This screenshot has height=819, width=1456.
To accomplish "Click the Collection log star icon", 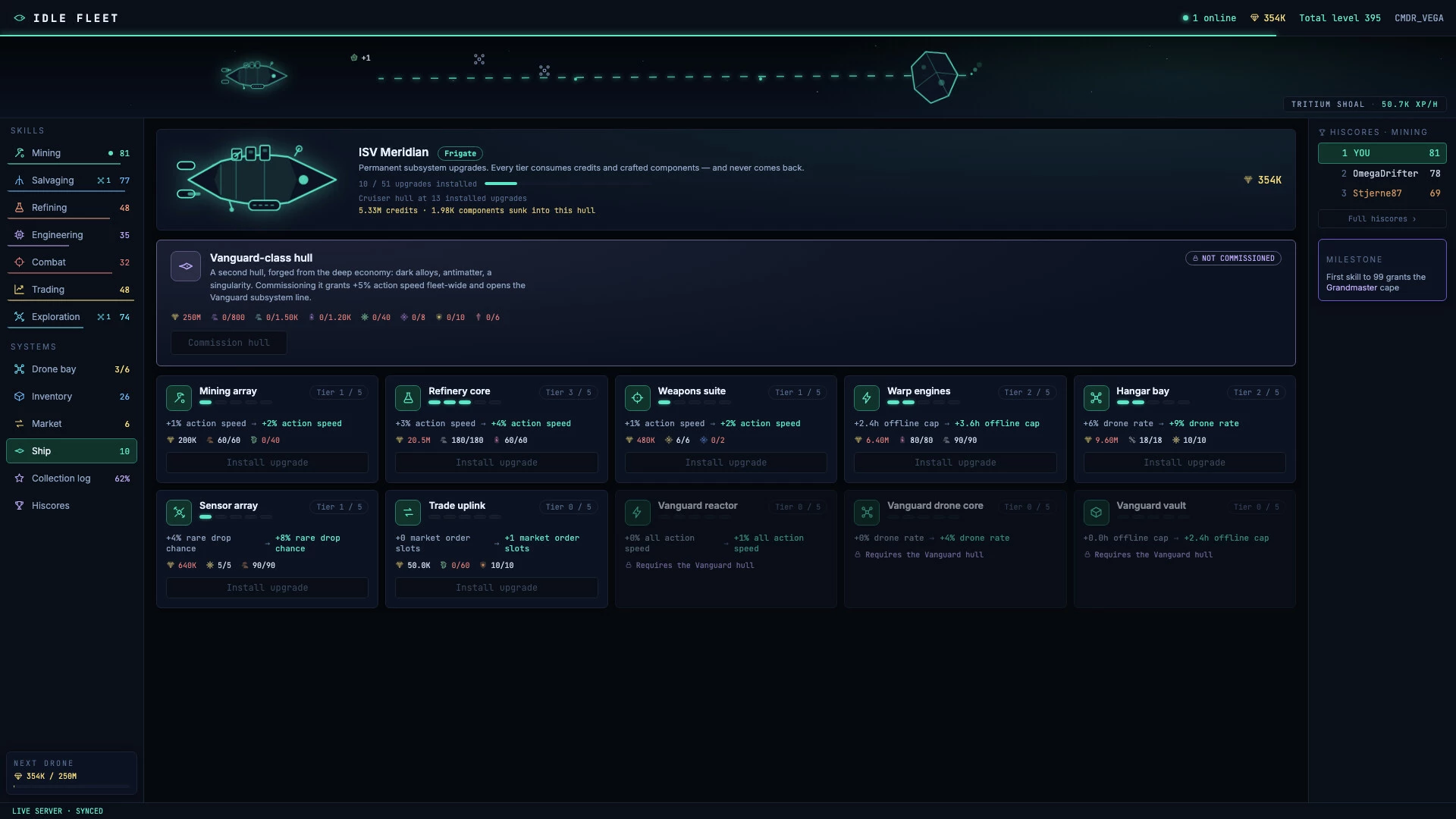I will coord(19,479).
